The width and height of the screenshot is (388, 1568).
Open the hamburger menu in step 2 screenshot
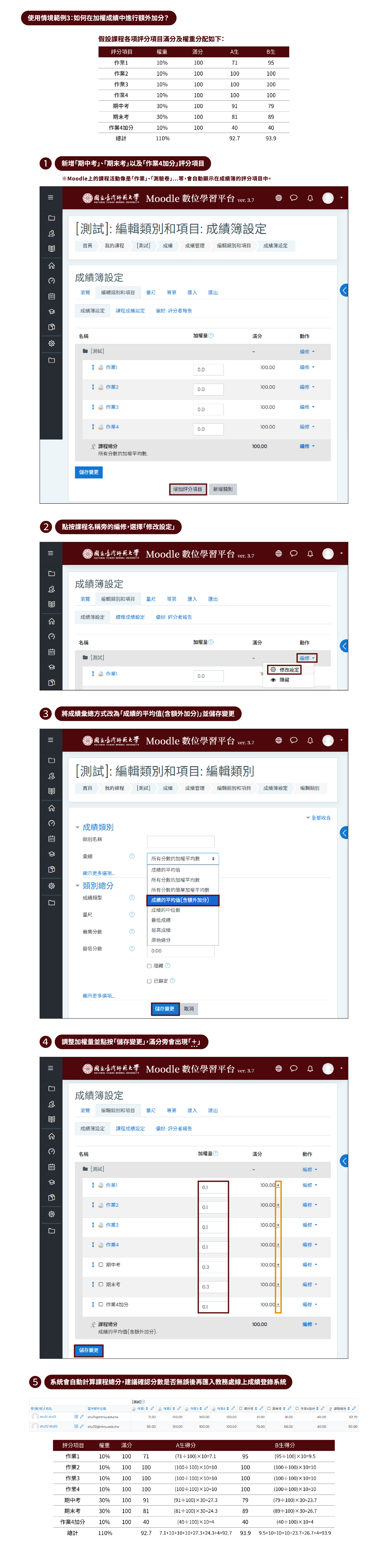click(51, 553)
